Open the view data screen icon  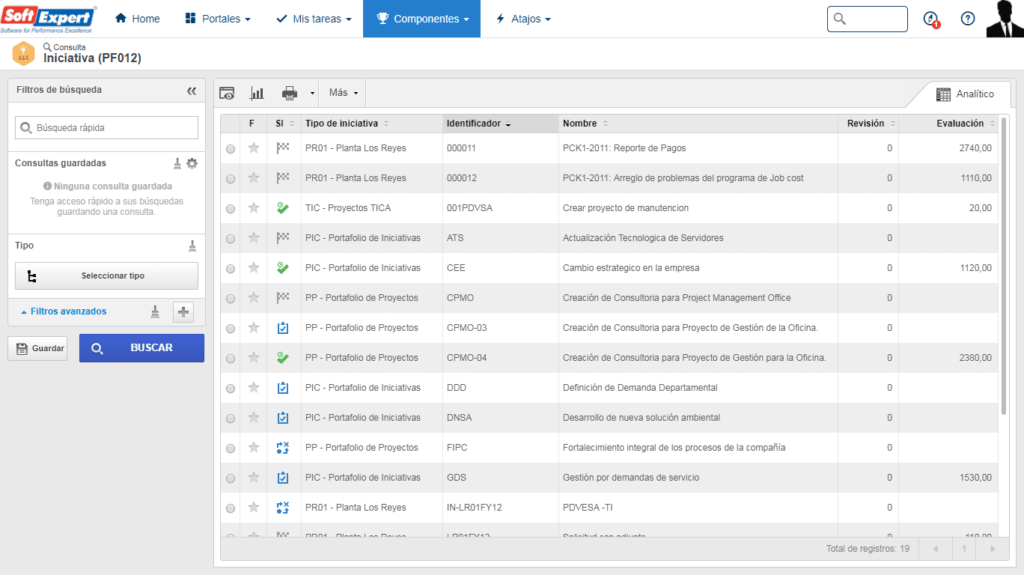pyautogui.click(x=227, y=93)
